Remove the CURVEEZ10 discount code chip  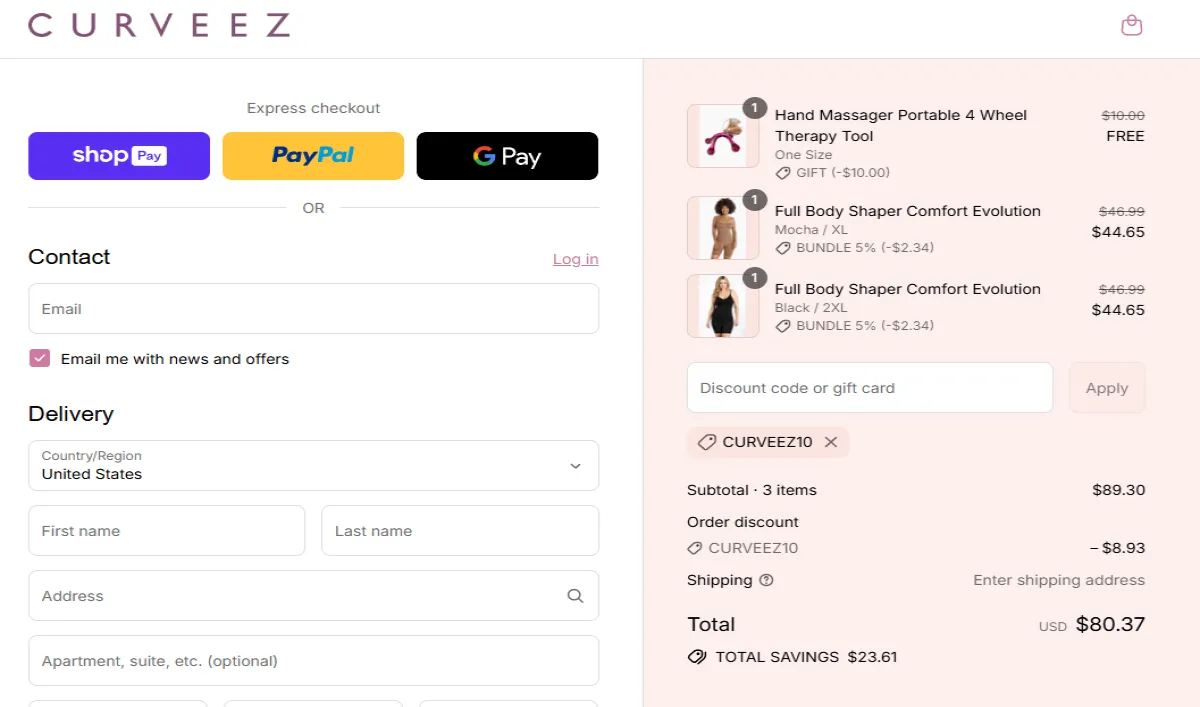pyautogui.click(x=830, y=442)
